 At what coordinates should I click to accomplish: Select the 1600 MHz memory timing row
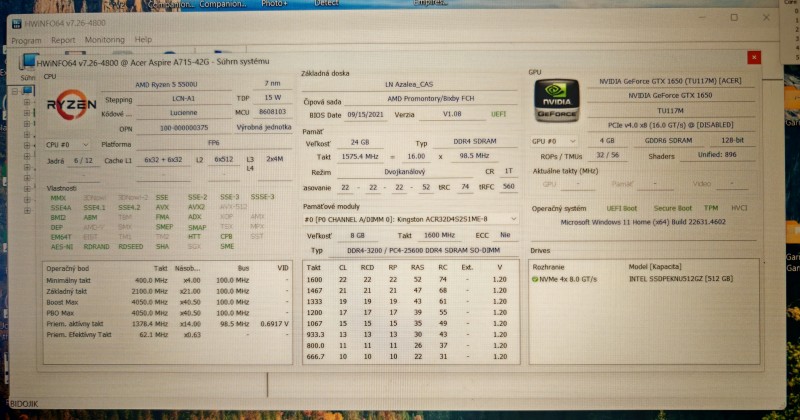410,279
